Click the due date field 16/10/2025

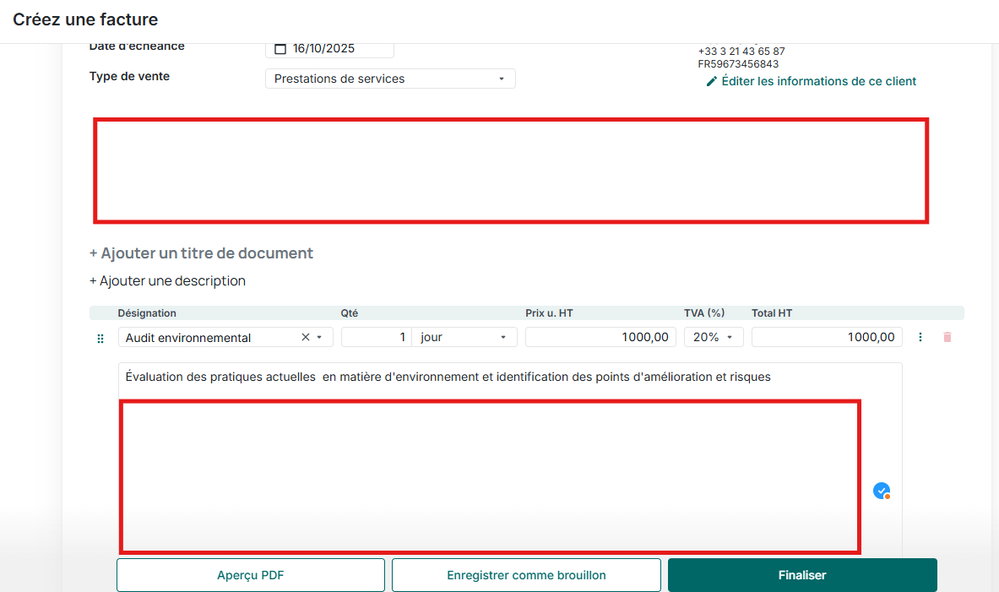(x=329, y=49)
